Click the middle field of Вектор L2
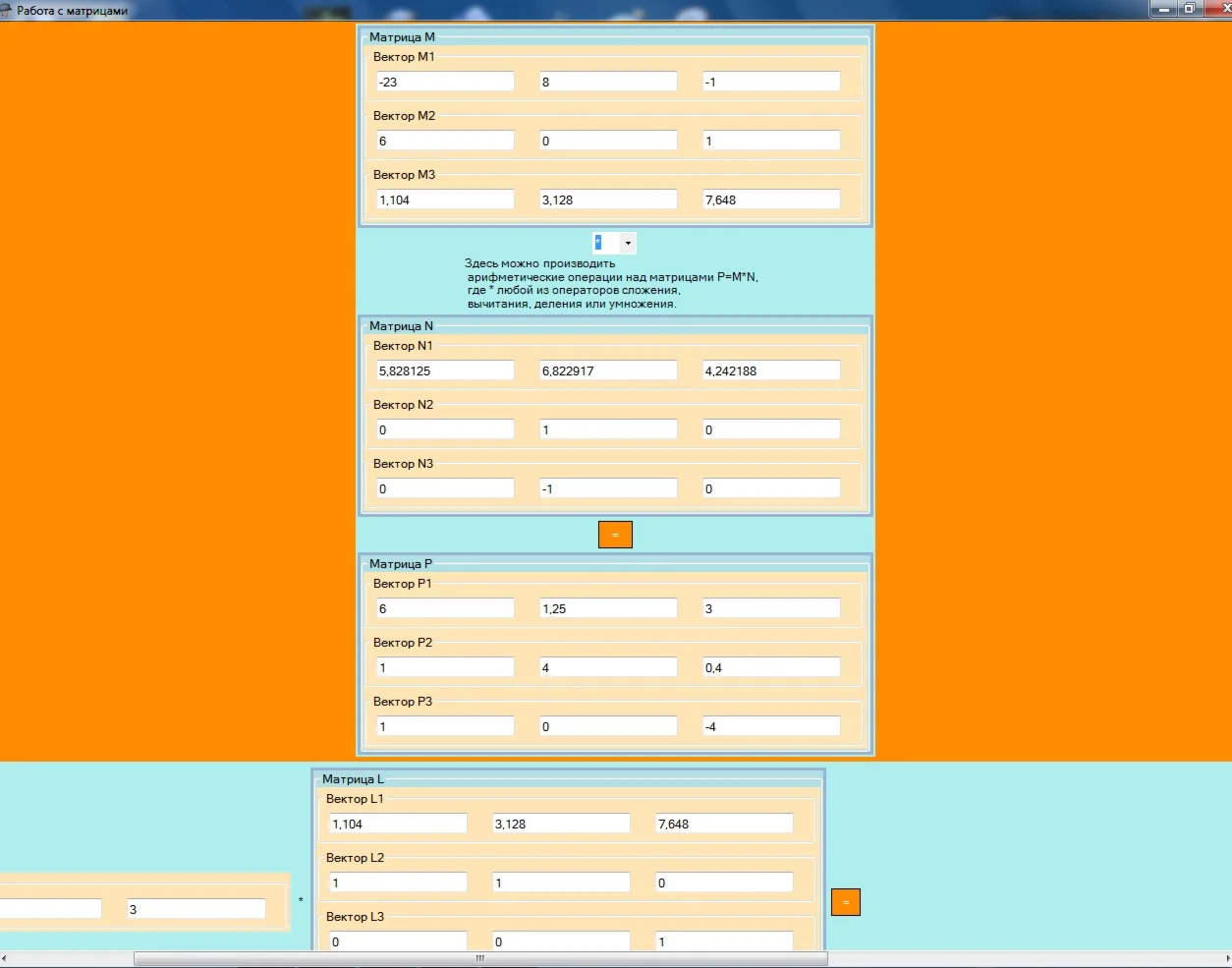Viewport: 1232px width, 968px height. click(561, 883)
